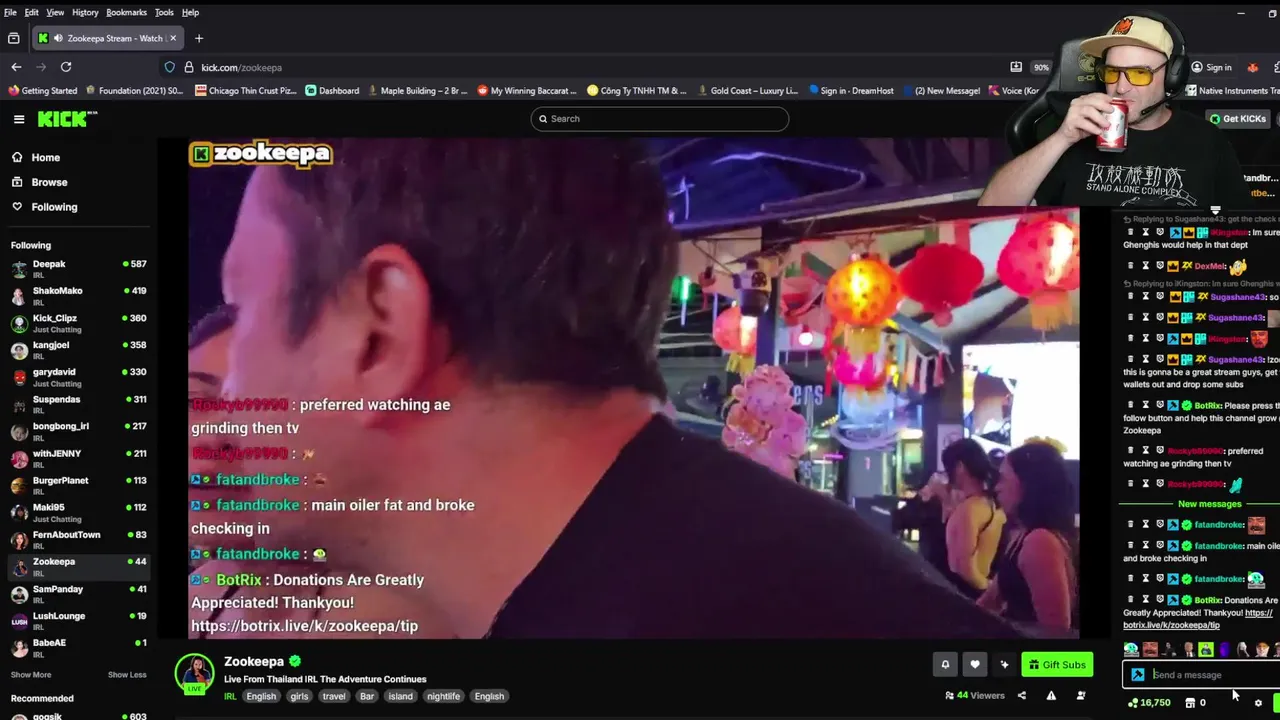Image resolution: width=1280 pixels, height=720 pixels.
Task: Click the travel tag
Action: pos(334,696)
